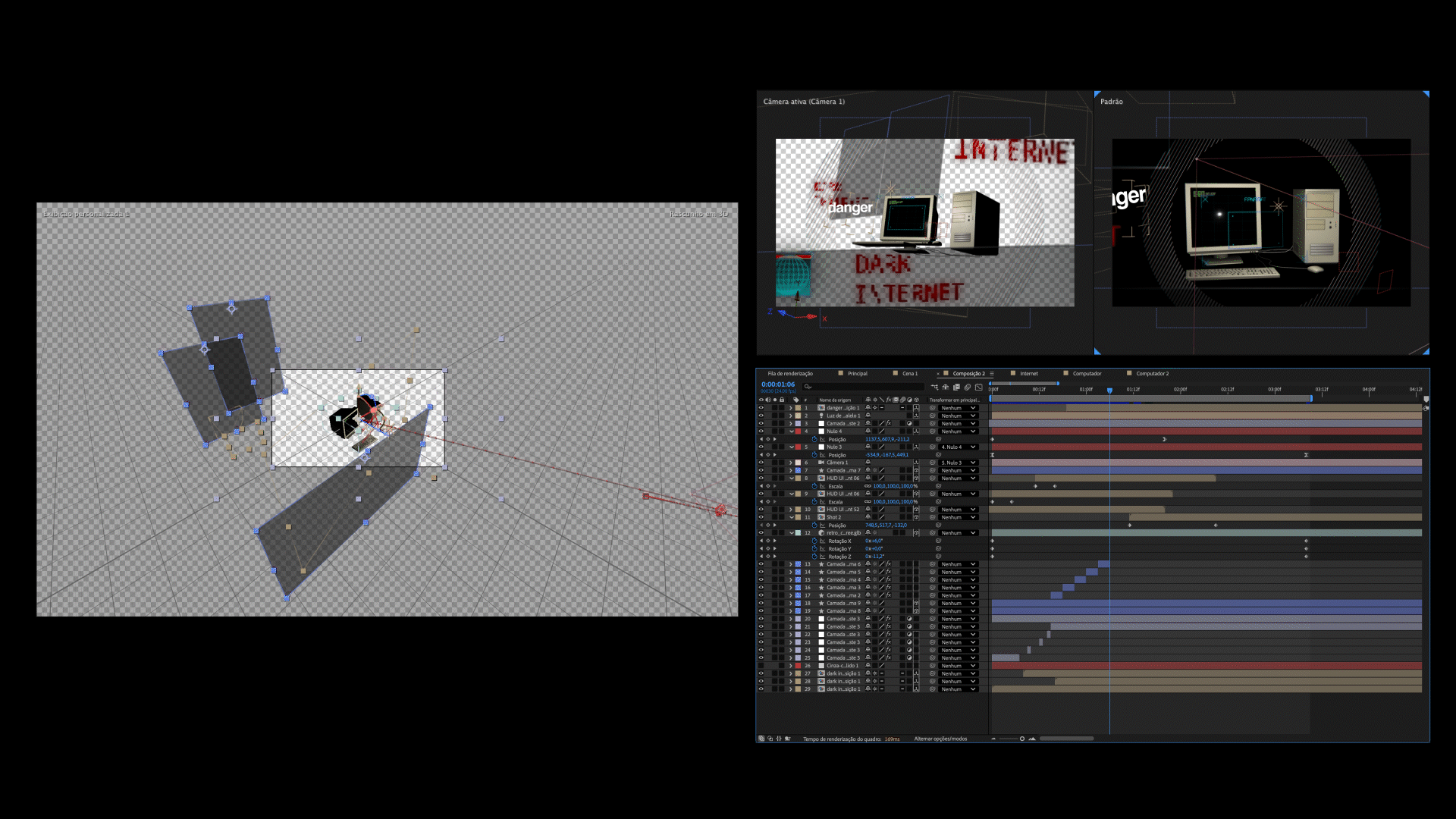Show the hidden Cinza-c layer 26
This screenshot has height=819, width=1456.
(761, 666)
